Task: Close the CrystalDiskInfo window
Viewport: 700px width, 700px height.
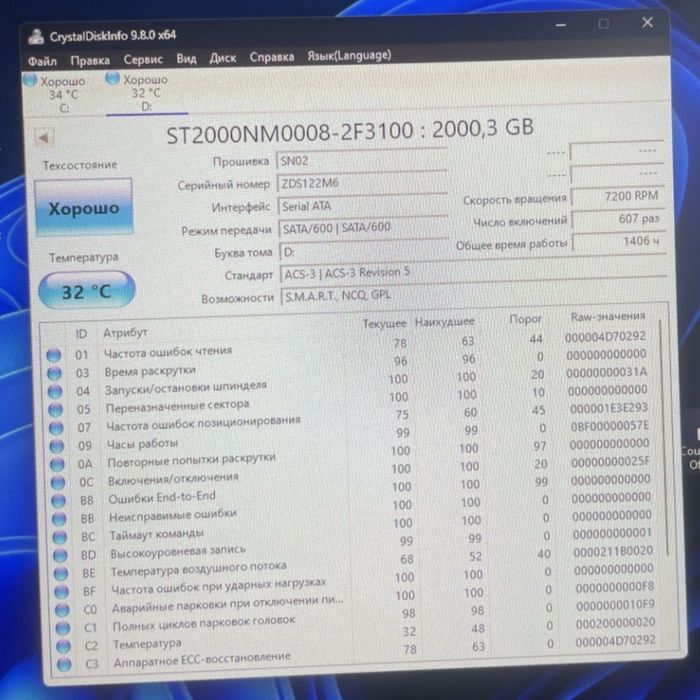Action: [x=647, y=22]
